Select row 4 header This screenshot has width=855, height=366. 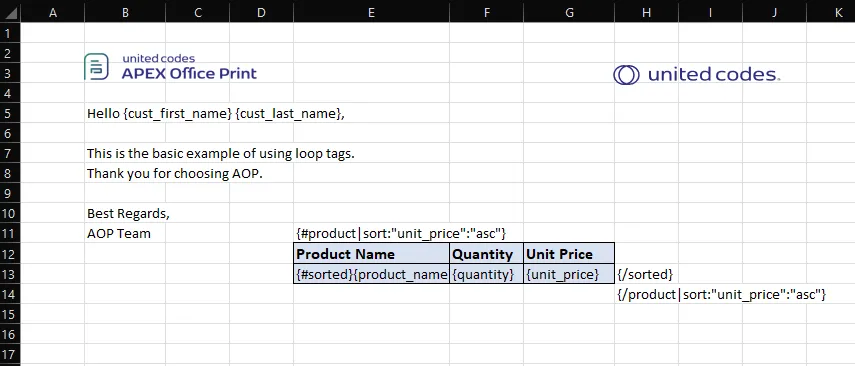pyautogui.click(x=10, y=93)
